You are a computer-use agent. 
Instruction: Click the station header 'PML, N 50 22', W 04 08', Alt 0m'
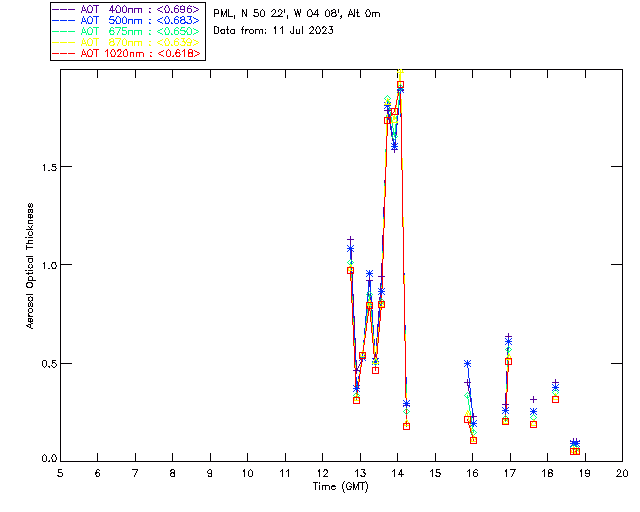pyautogui.click(x=297, y=14)
